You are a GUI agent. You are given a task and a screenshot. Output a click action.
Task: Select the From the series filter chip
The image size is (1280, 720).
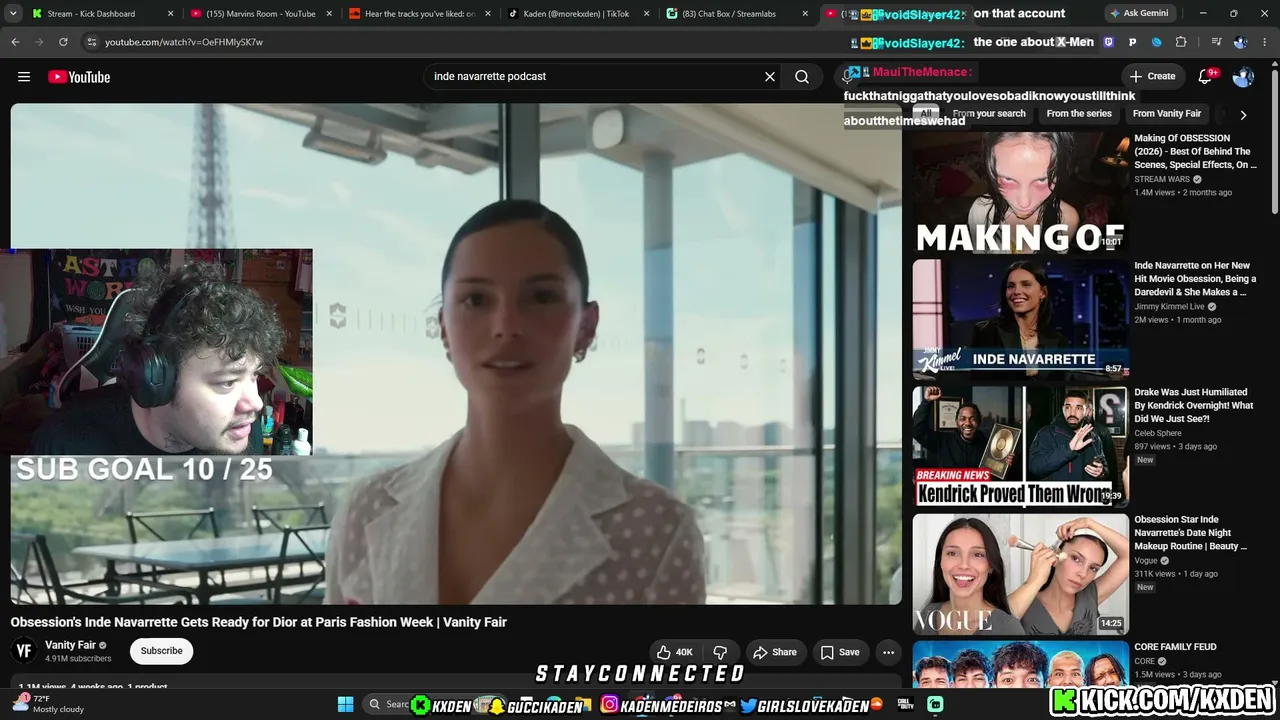point(1079,114)
